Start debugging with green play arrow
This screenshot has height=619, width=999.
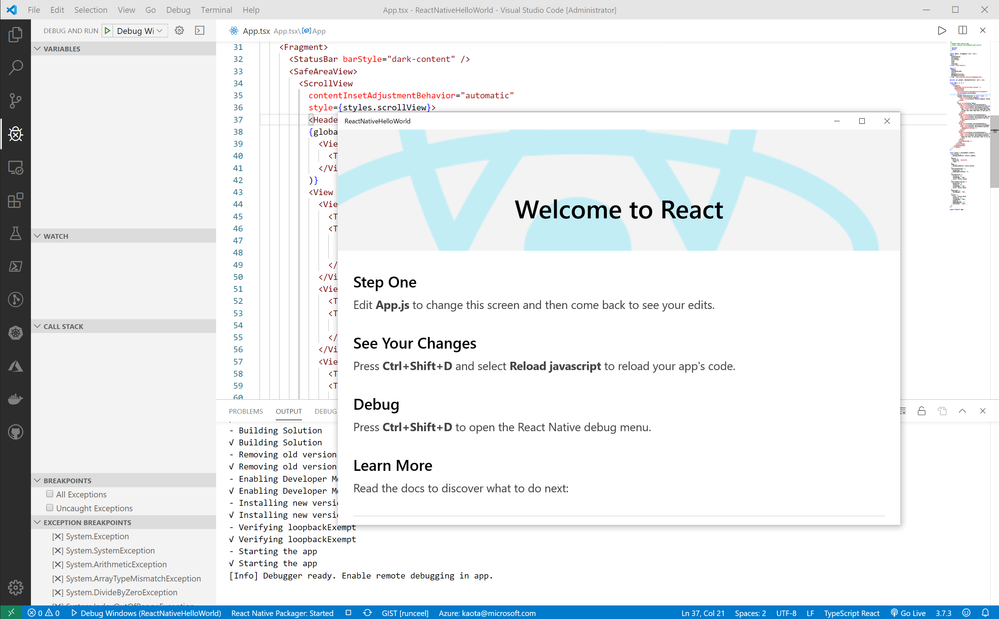108,31
